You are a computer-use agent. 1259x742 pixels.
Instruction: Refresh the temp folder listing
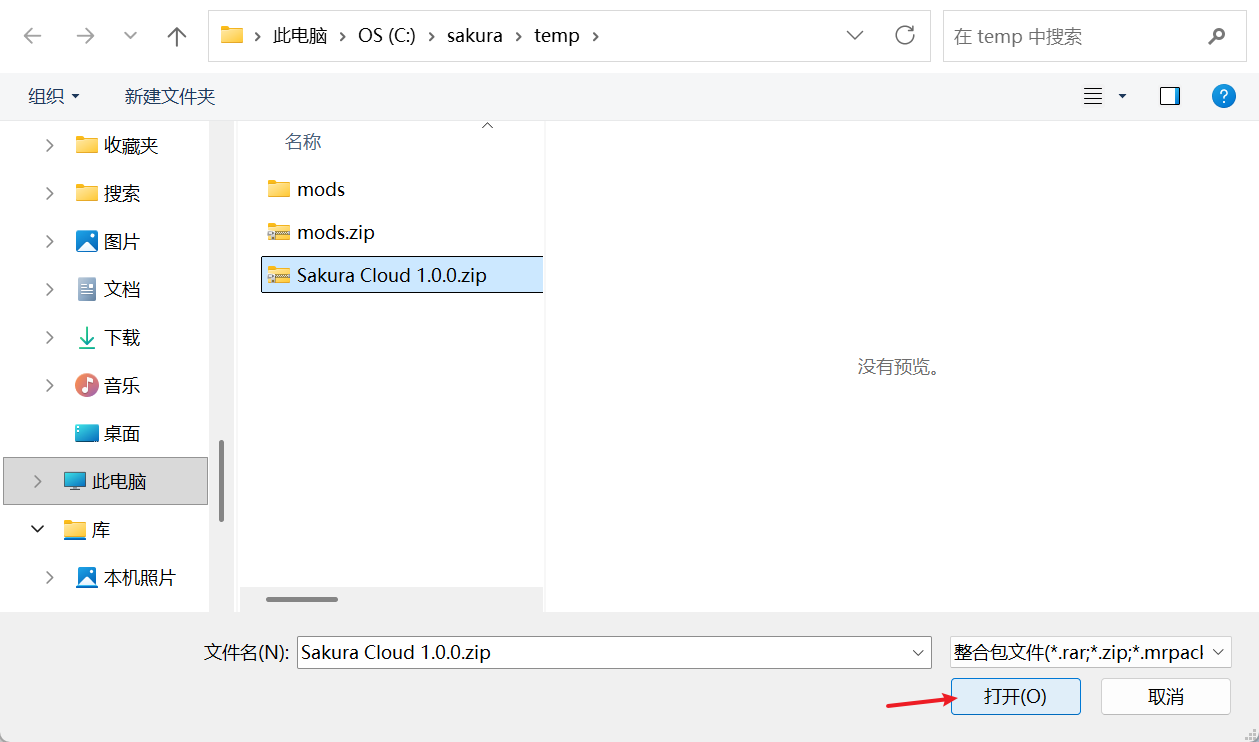tap(905, 36)
